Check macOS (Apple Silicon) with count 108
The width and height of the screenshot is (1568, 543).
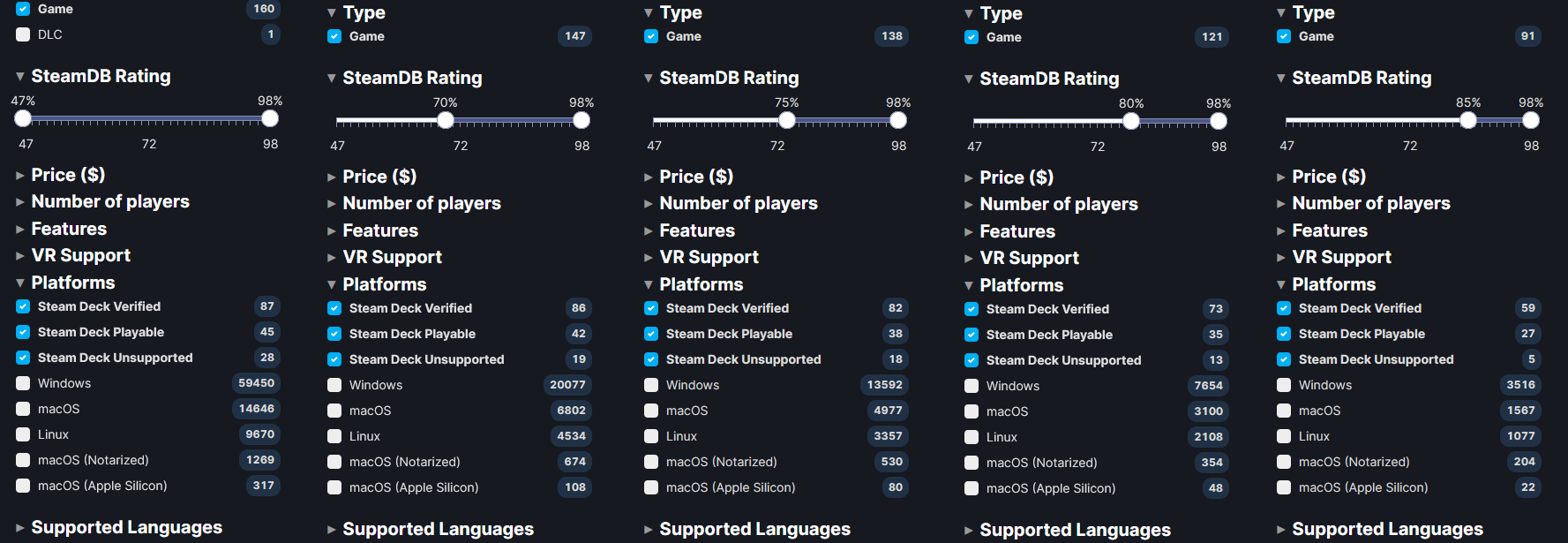pos(334,487)
